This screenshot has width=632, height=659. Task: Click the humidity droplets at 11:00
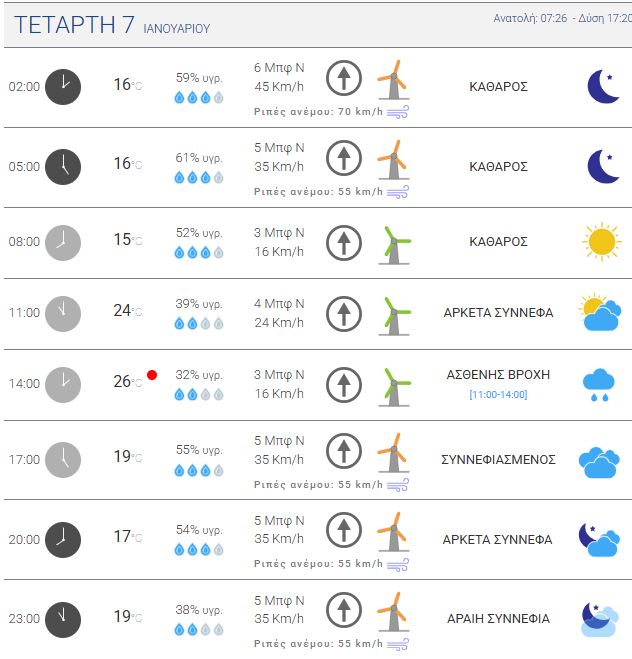pos(199,323)
